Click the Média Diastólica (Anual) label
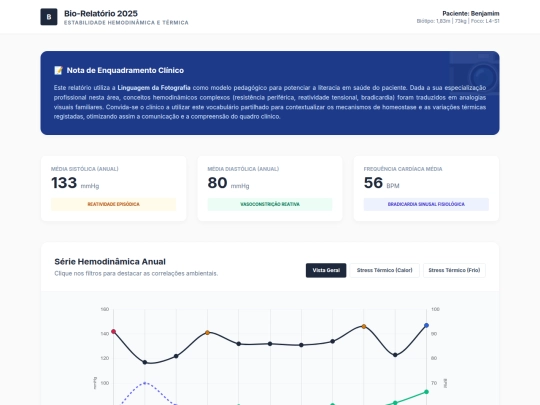Image resolution: width=540 pixels, height=405 pixels. coord(243,169)
